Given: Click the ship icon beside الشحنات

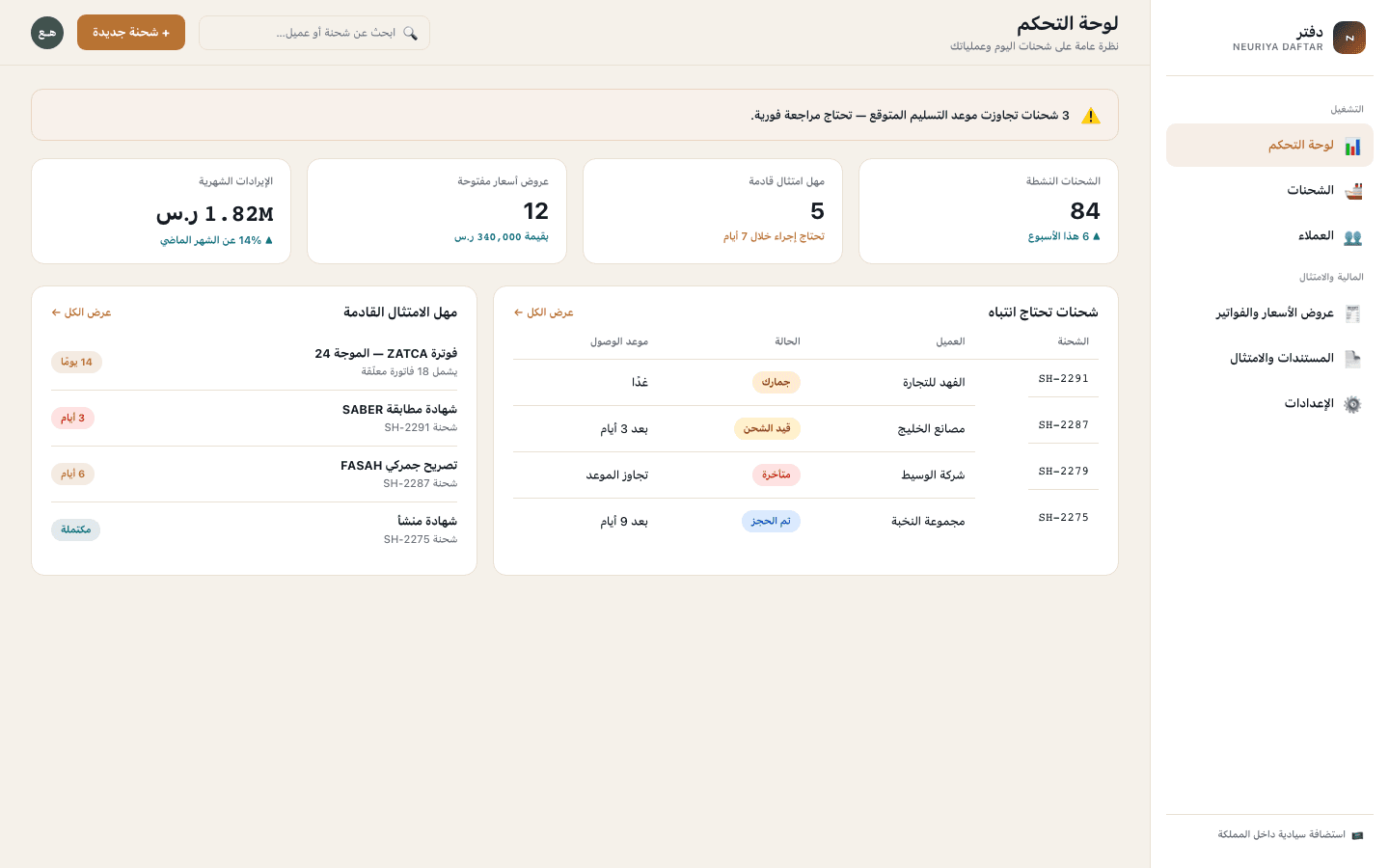Looking at the screenshot, I should (x=1352, y=191).
